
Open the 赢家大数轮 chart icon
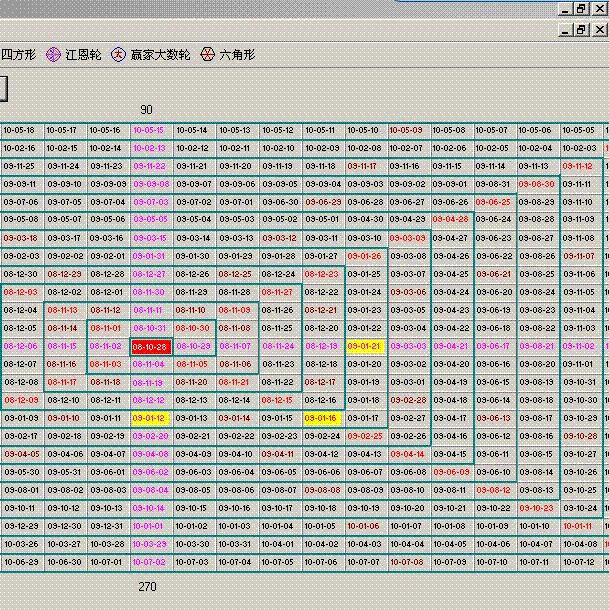pyautogui.click(x=118, y=55)
